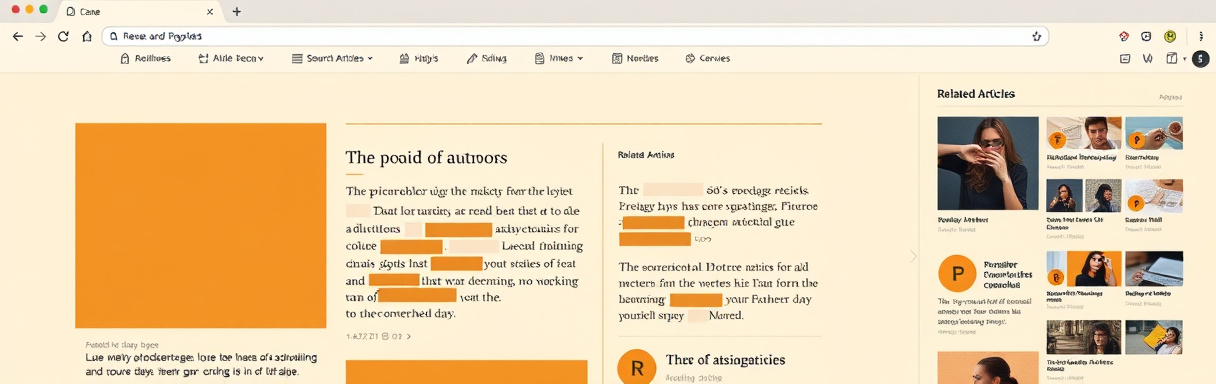Expand the Alde Peca dropdown menu
The width and height of the screenshot is (1216, 384).
[x=231, y=59]
